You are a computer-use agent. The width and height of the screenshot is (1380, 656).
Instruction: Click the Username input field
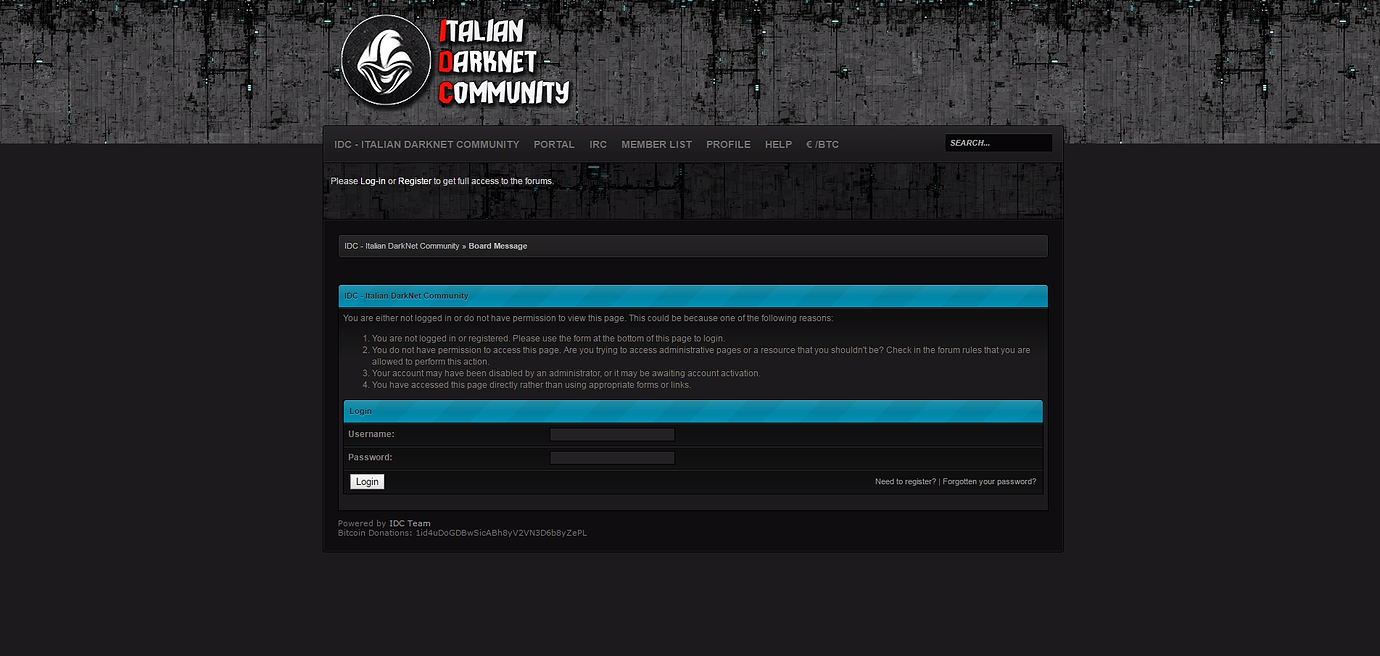pyautogui.click(x=612, y=435)
